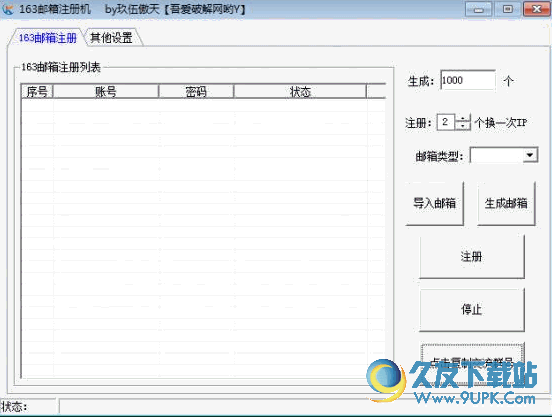Decrease the 换一次IP spinner value
Viewport: 552px width, 417px height.
click(x=463, y=126)
